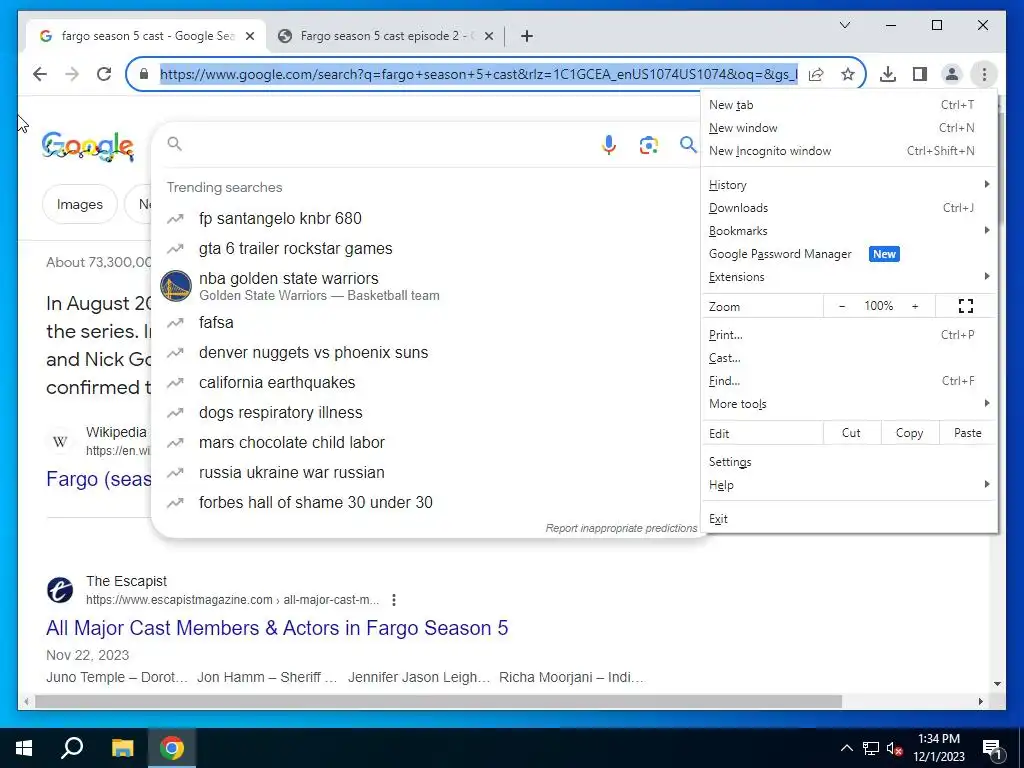Start voice search with the microphone icon

tap(609, 144)
